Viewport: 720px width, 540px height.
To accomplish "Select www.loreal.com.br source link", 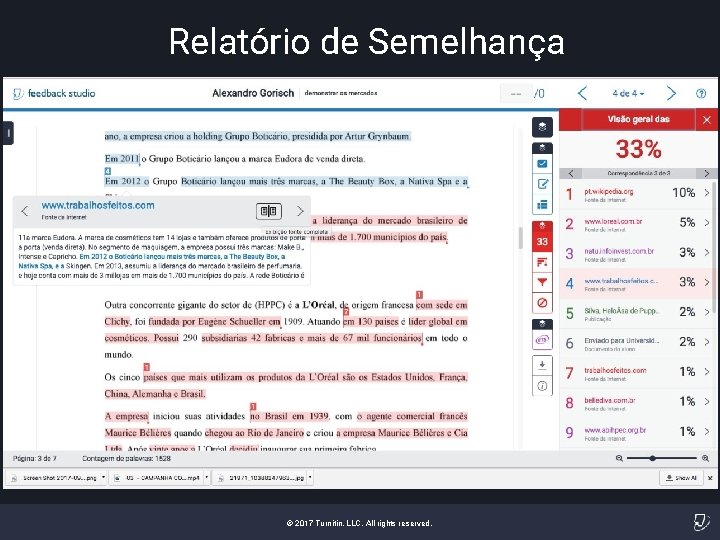I will click(x=613, y=221).
